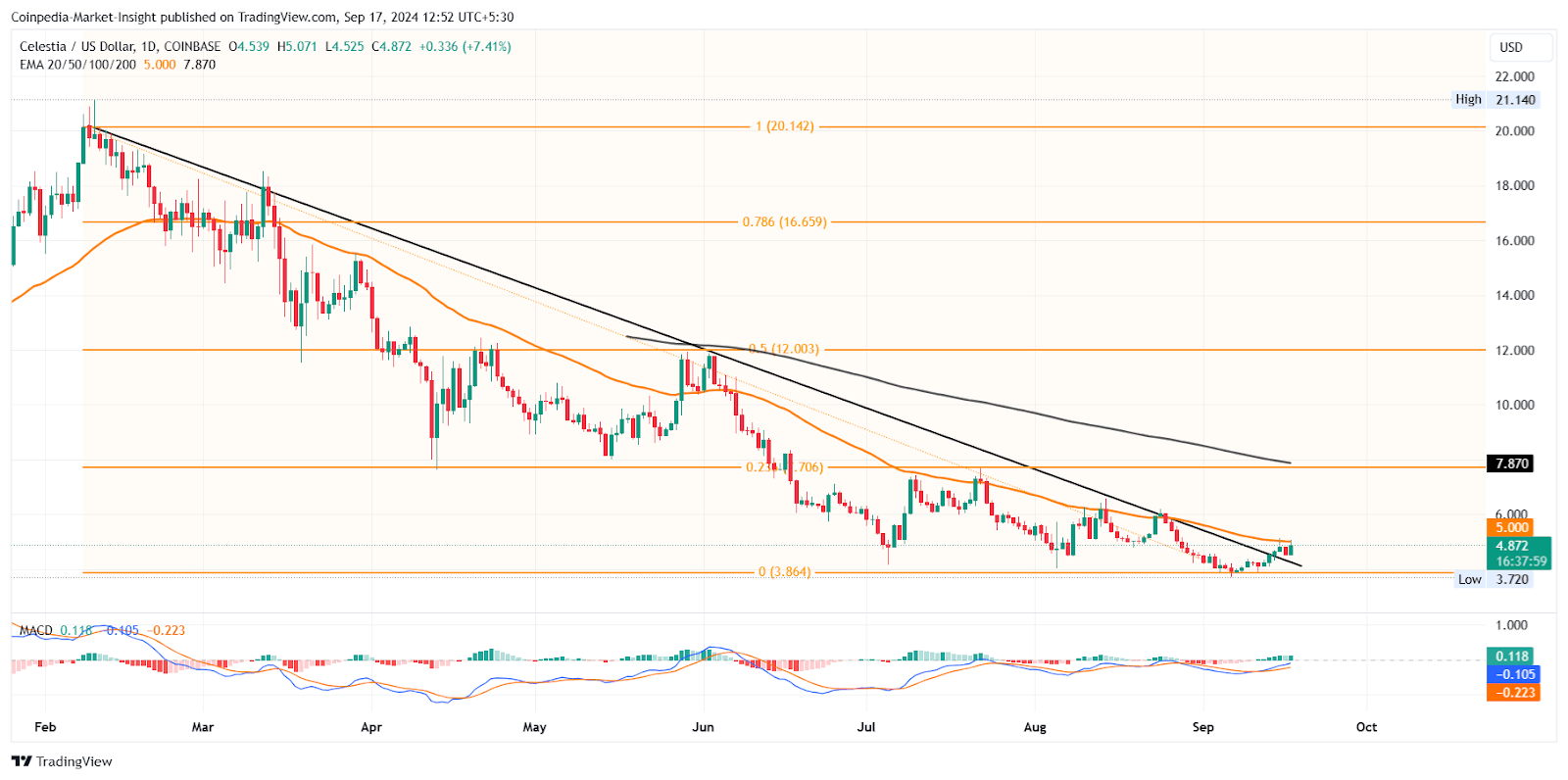Click the High 21.140 price label
1568x780 pixels.
point(1496,100)
